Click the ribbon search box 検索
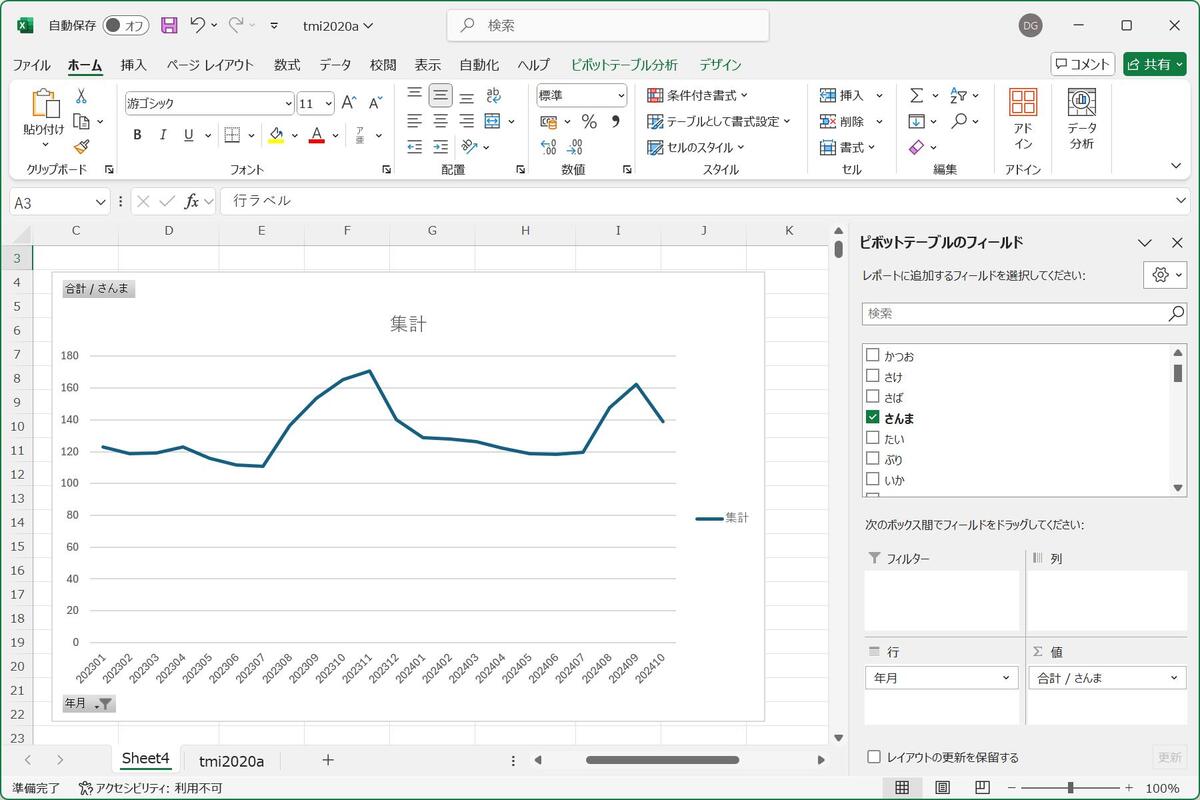The width and height of the screenshot is (1200, 800). (x=608, y=25)
